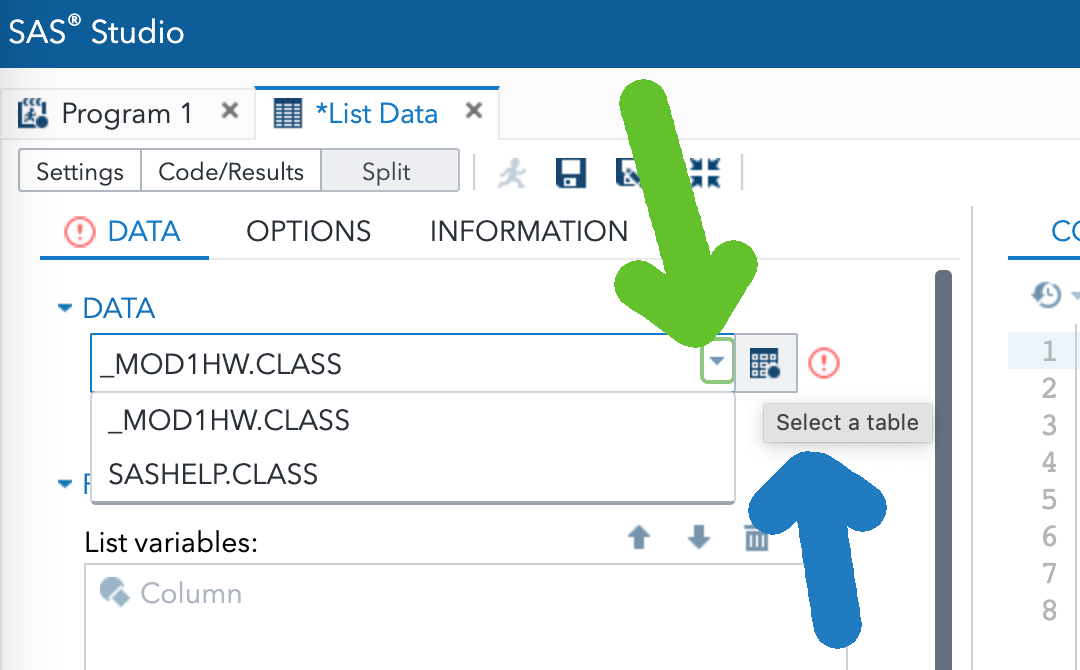Collapse the DATA section
Screen dimensions: 1080x670
pyautogui.click(x=66, y=308)
